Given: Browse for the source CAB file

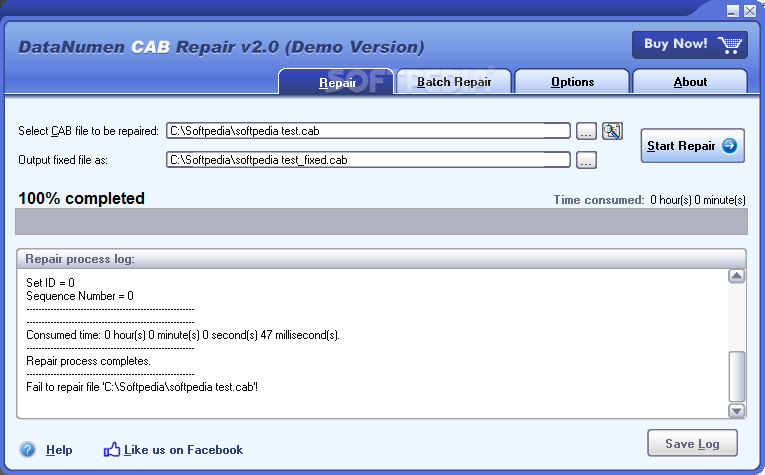Looking at the screenshot, I should tap(586, 131).
